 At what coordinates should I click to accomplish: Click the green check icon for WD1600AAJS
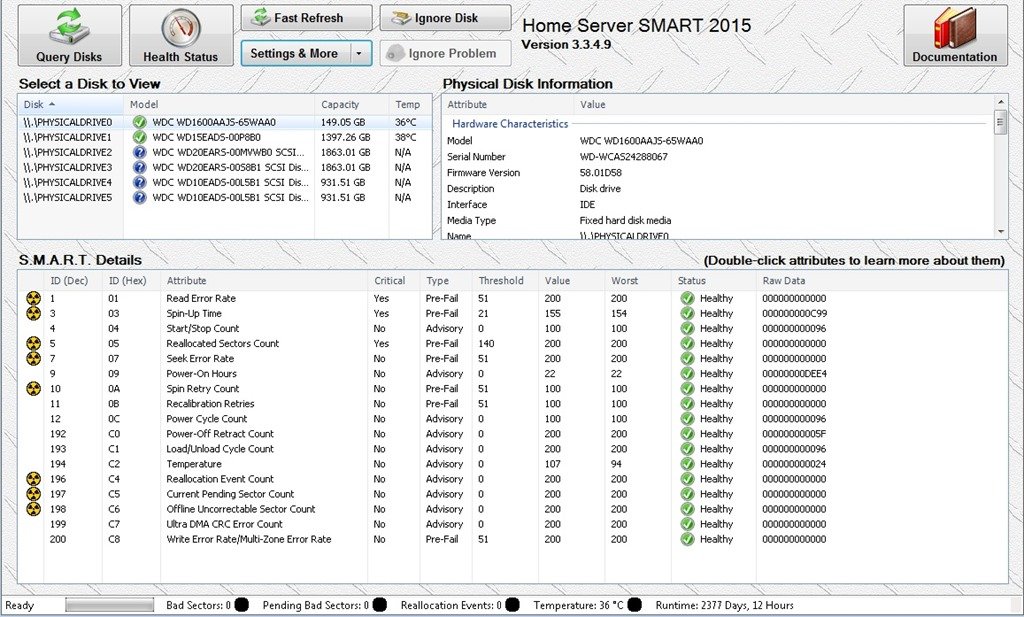[x=139, y=122]
